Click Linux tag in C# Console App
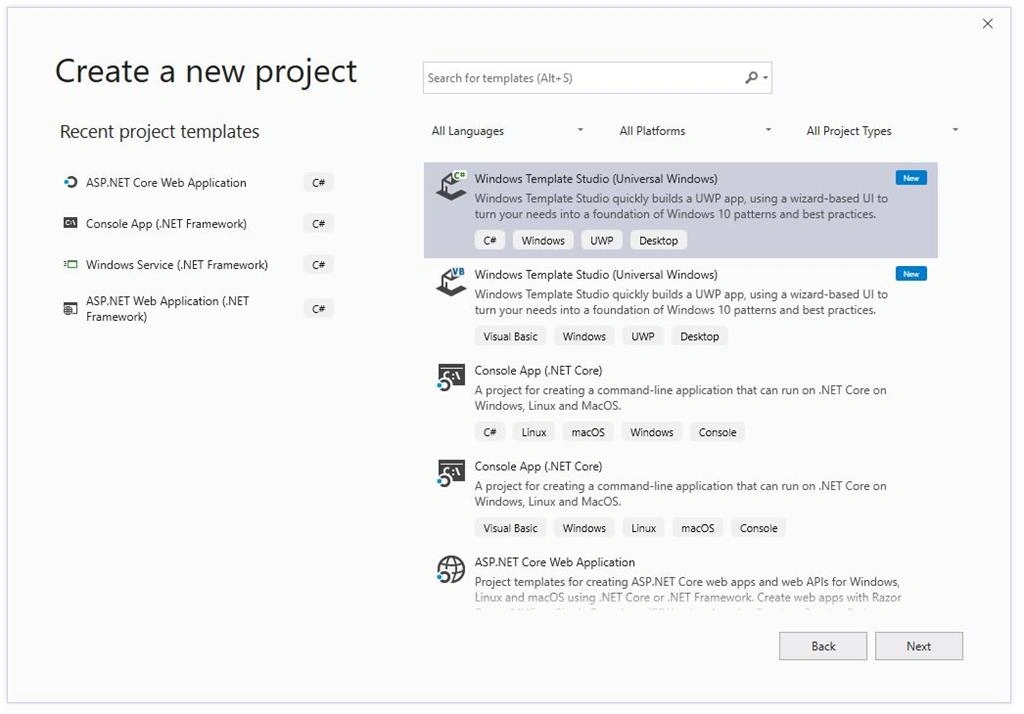 534,432
